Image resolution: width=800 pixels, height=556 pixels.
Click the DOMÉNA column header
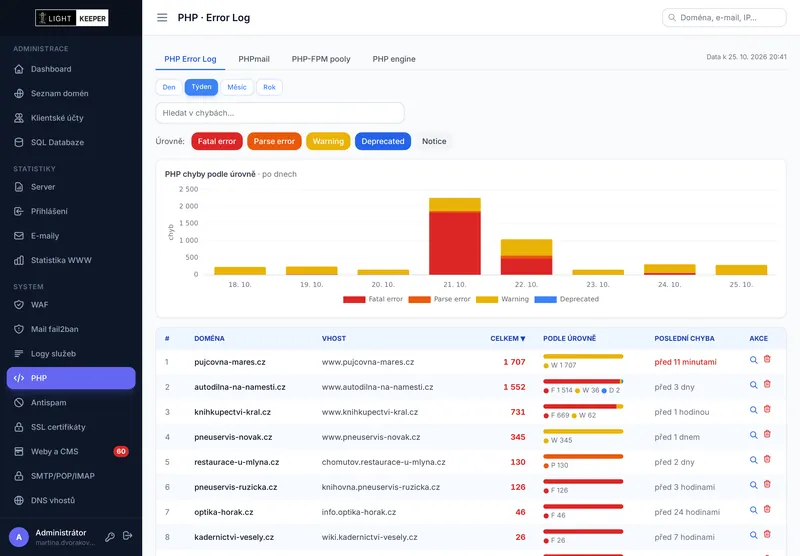209,339
